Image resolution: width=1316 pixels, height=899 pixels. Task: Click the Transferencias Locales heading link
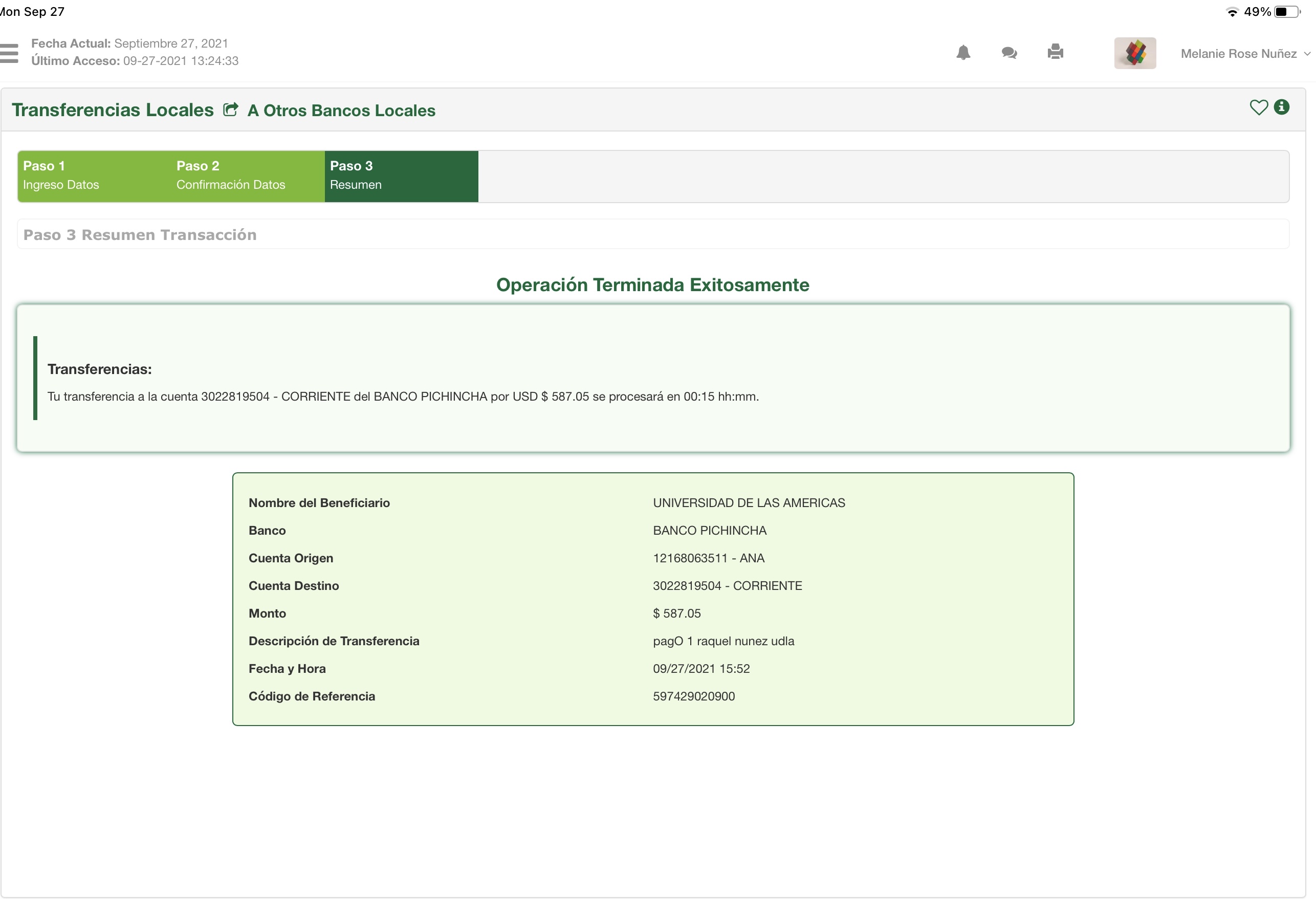(113, 110)
